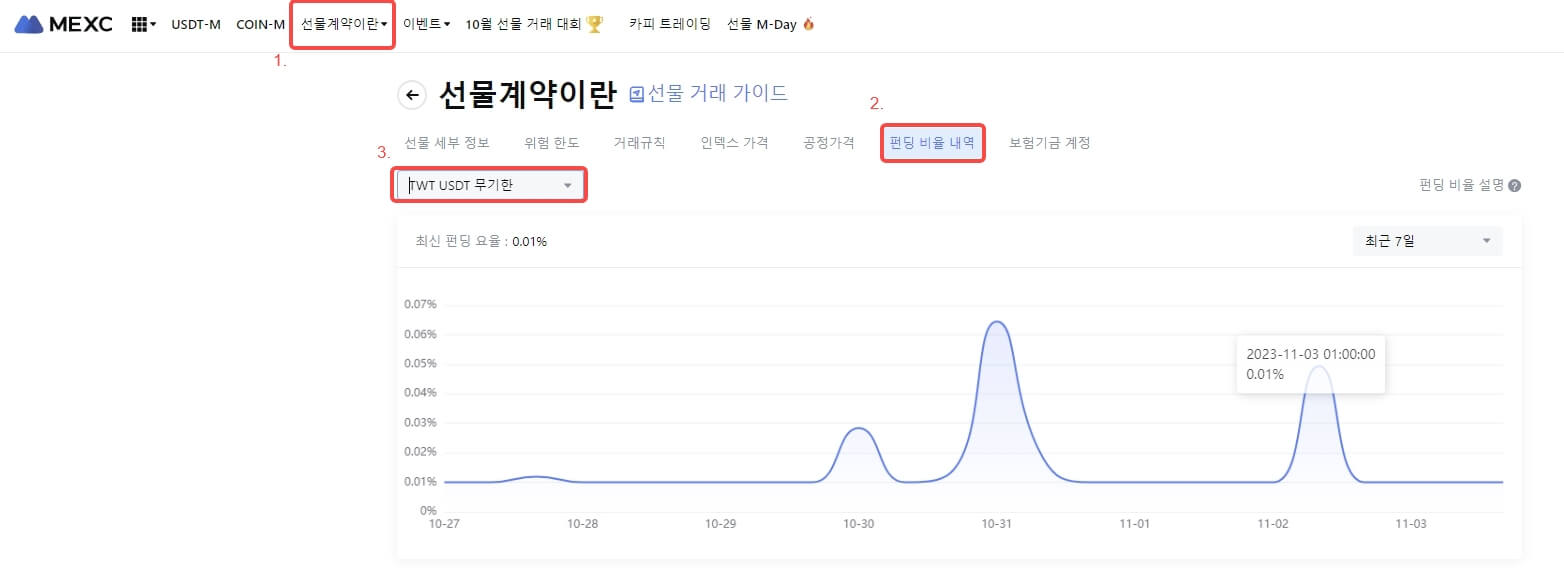Screen dimensions: 1564x572
Task: Open the 카피 트레이딩 link
Action: click(x=669, y=24)
